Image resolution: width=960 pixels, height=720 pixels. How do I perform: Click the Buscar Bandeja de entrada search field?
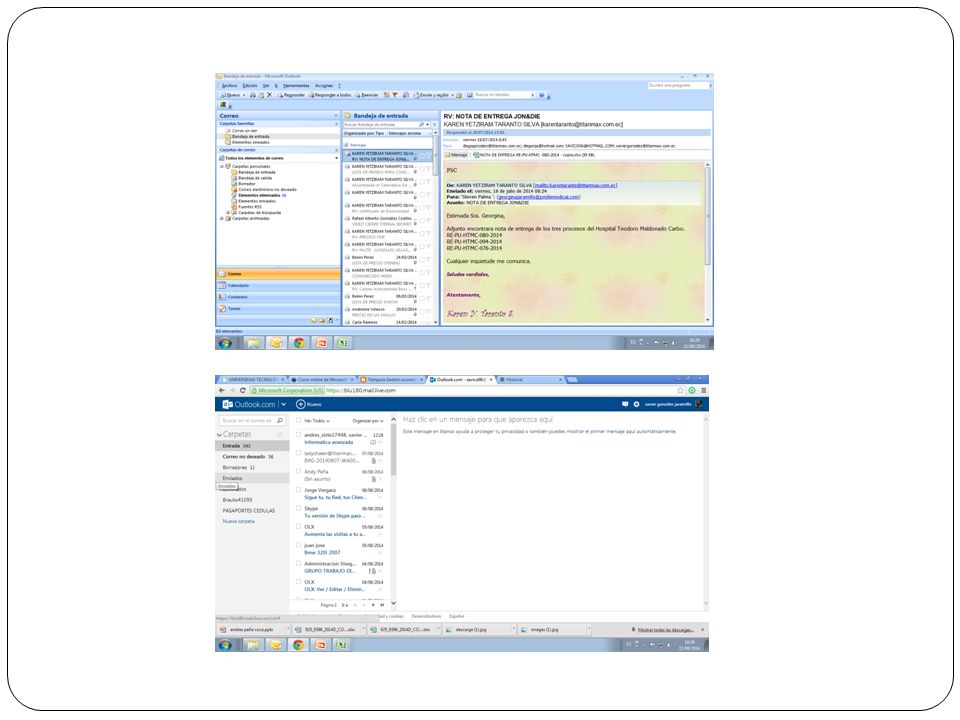(x=380, y=124)
